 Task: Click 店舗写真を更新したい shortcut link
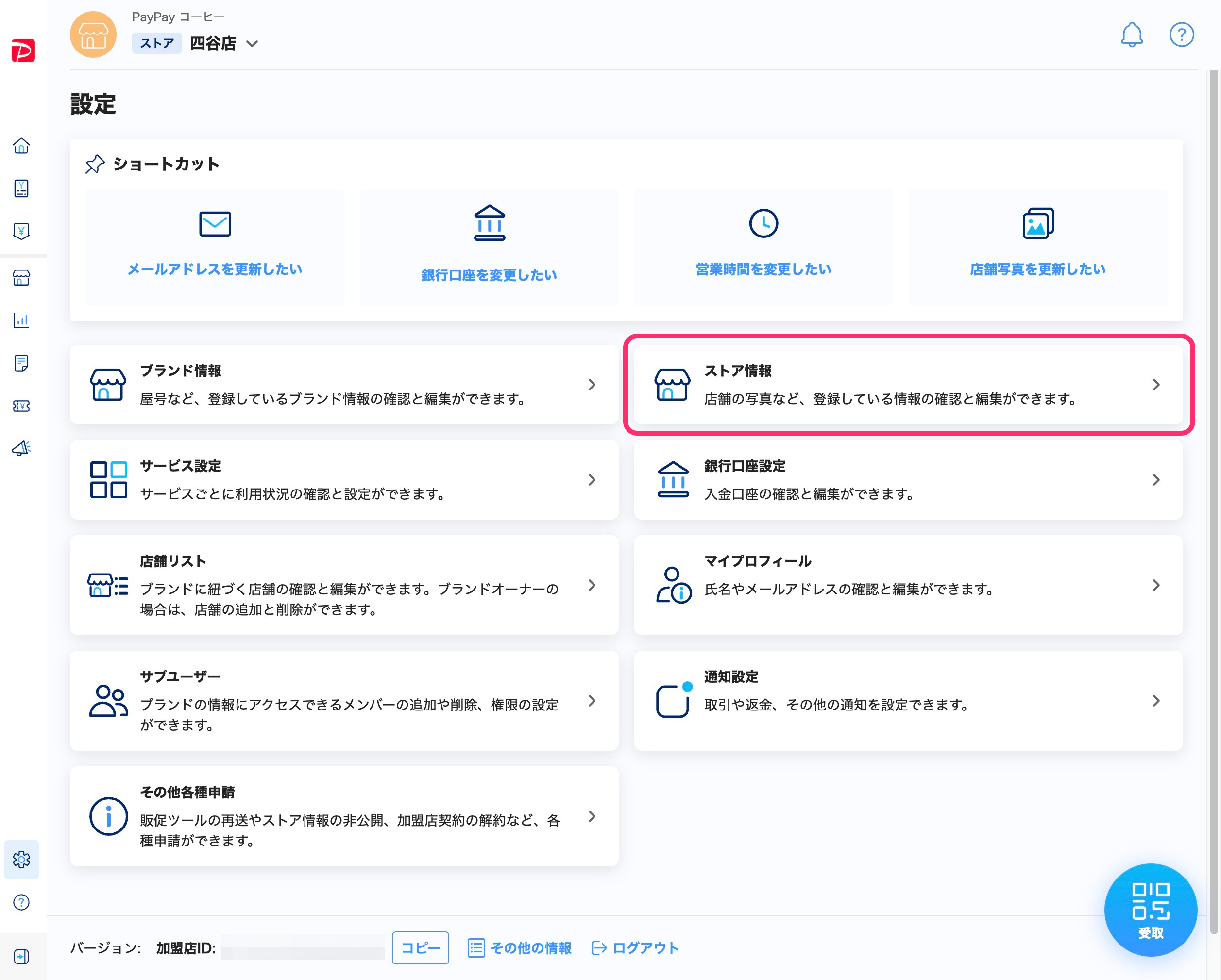[x=1038, y=270]
